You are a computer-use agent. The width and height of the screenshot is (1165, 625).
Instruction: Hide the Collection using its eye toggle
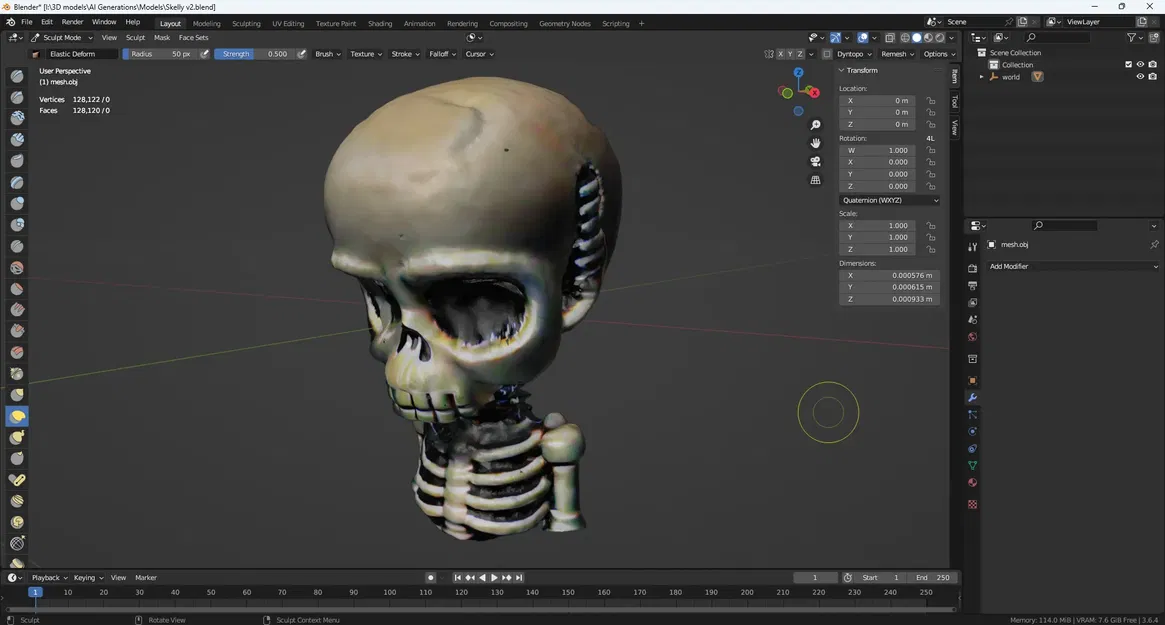pyautogui.click(x=1140, y=64)
